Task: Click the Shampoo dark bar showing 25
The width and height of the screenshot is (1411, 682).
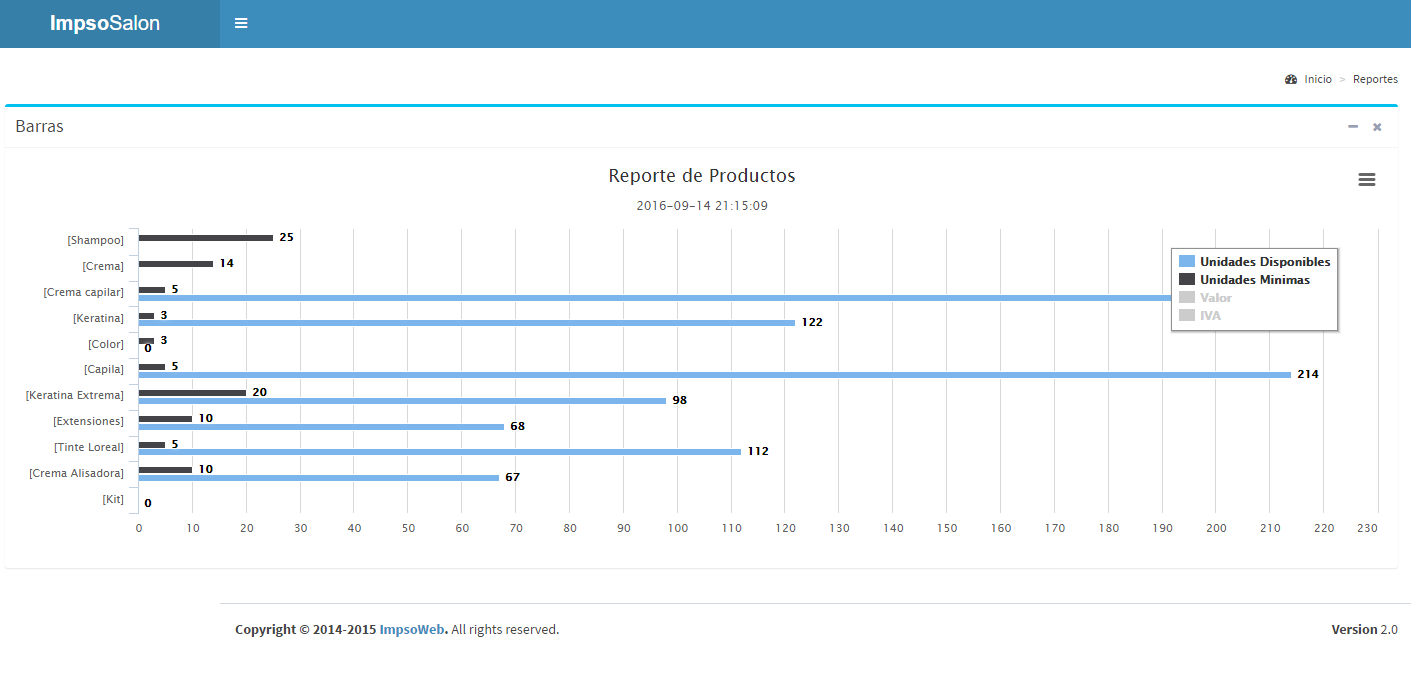Action: pos(205,238)
